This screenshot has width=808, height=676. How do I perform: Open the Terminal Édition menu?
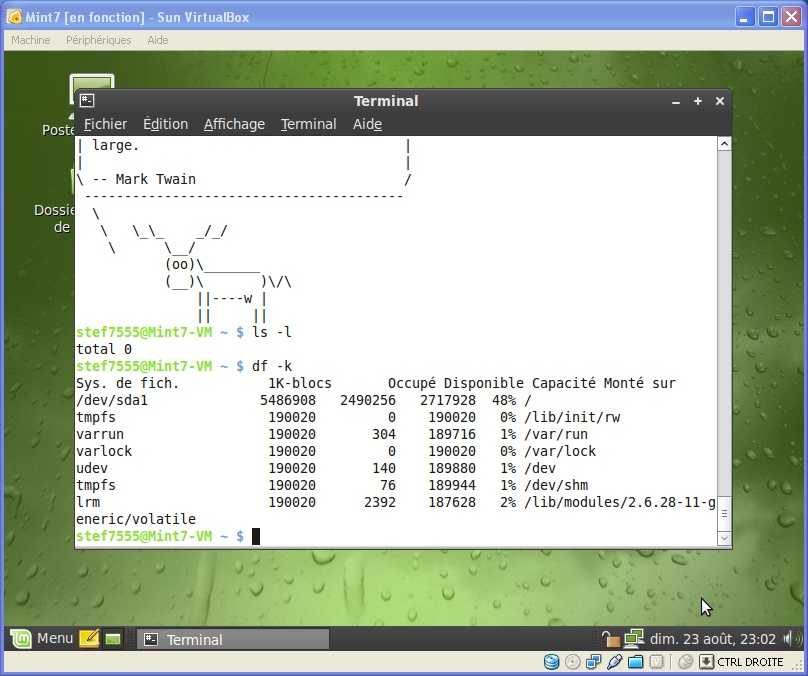point(165,124)
